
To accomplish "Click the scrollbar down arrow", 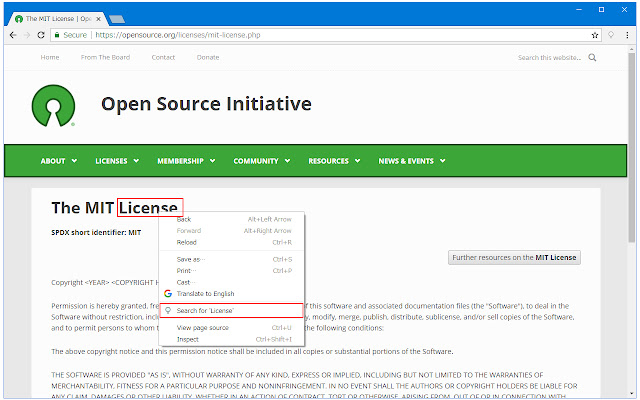I will click(631, 394).
